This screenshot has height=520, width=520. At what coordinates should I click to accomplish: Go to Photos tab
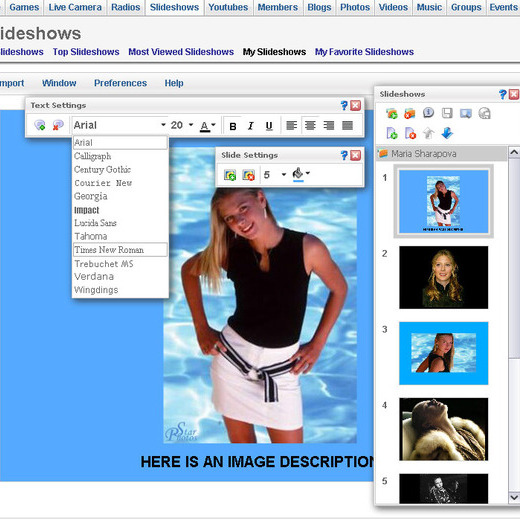tap(355, 7)
